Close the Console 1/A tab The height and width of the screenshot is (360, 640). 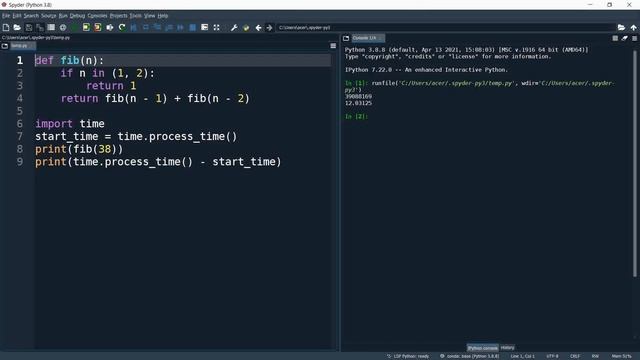point(380,38)
